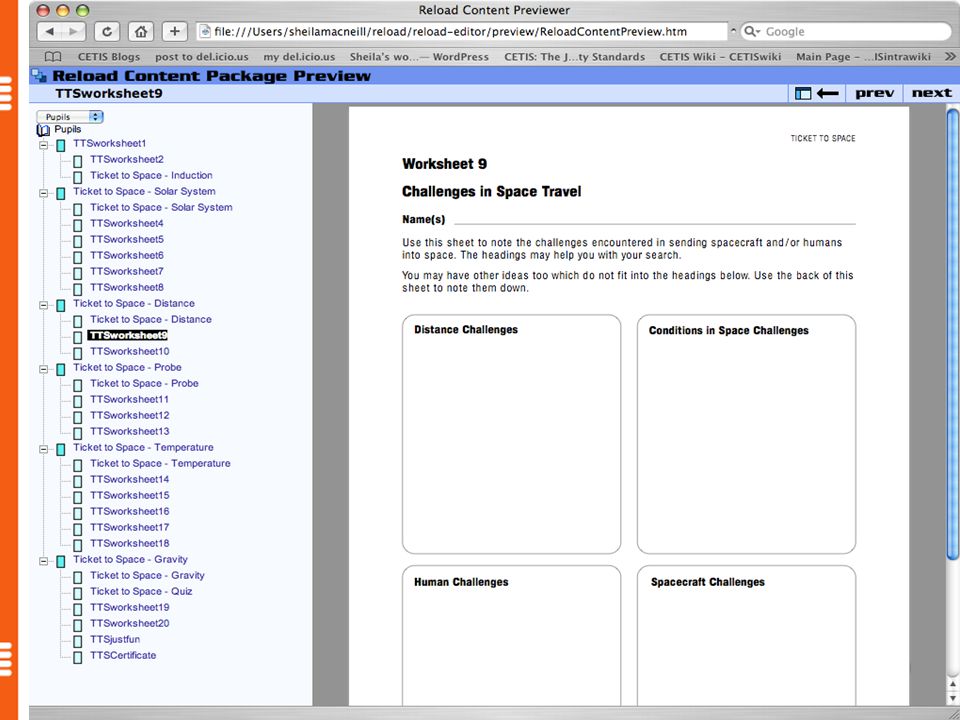
Task: Collapse the Ticket to Space - Temperature parent node
Action: pyautogui.click(x=43, y=449)
